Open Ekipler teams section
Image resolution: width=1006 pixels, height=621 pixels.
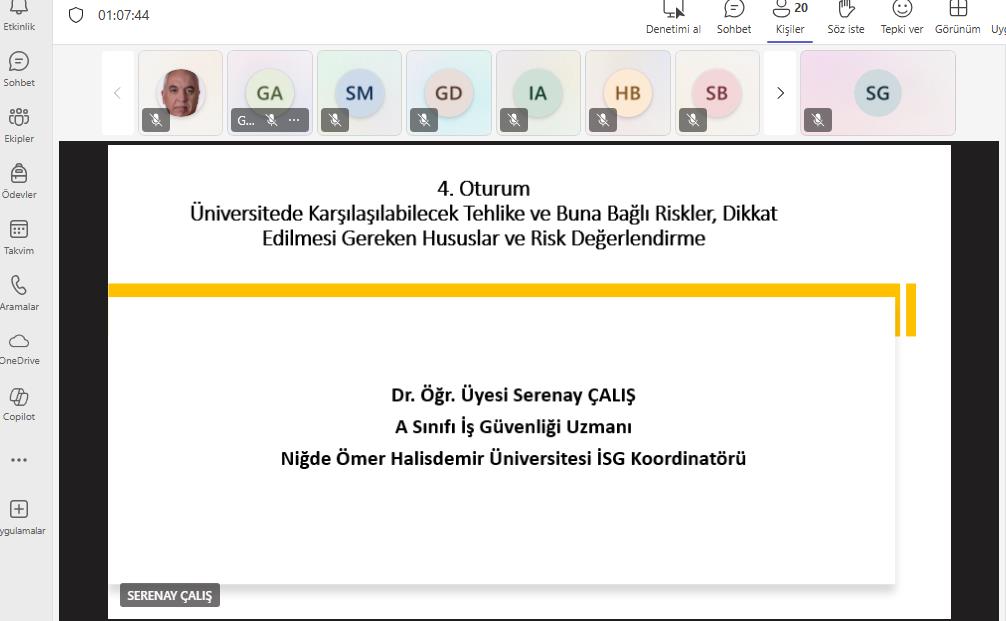tap(18, 125)
